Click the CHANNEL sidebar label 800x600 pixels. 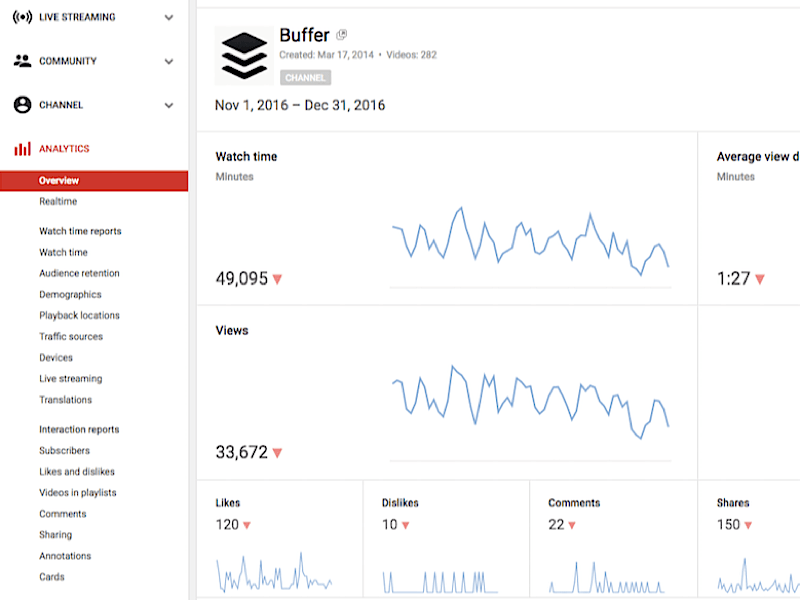(x=61, y=105)
